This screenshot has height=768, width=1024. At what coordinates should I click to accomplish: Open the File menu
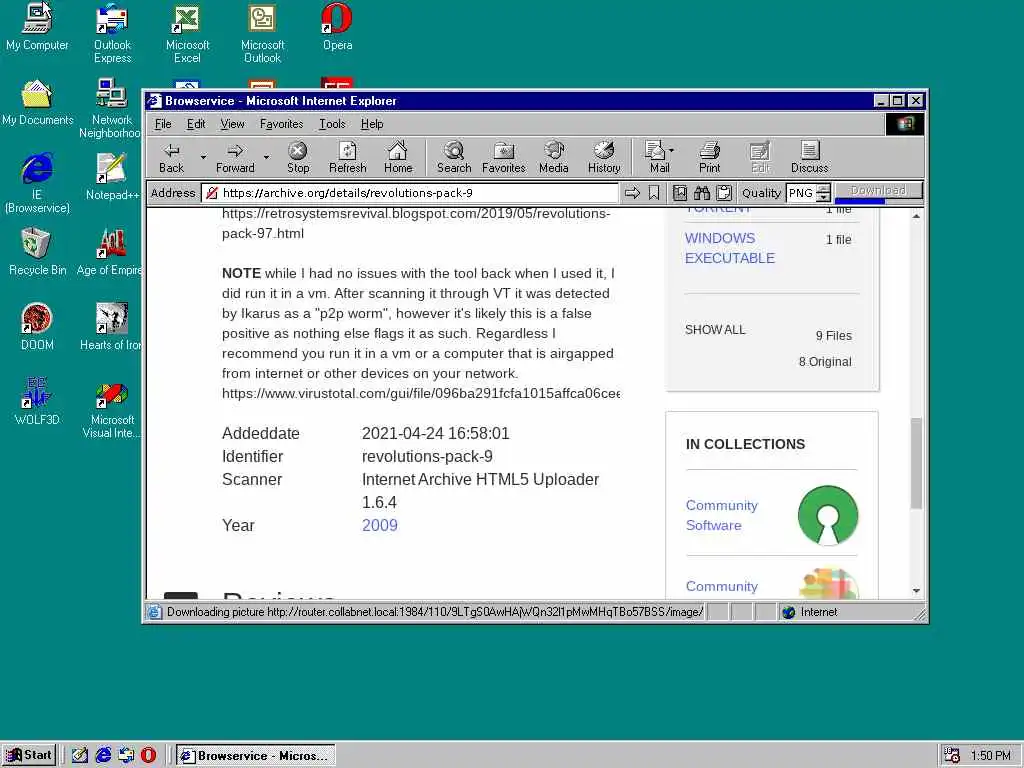(163, 124)
